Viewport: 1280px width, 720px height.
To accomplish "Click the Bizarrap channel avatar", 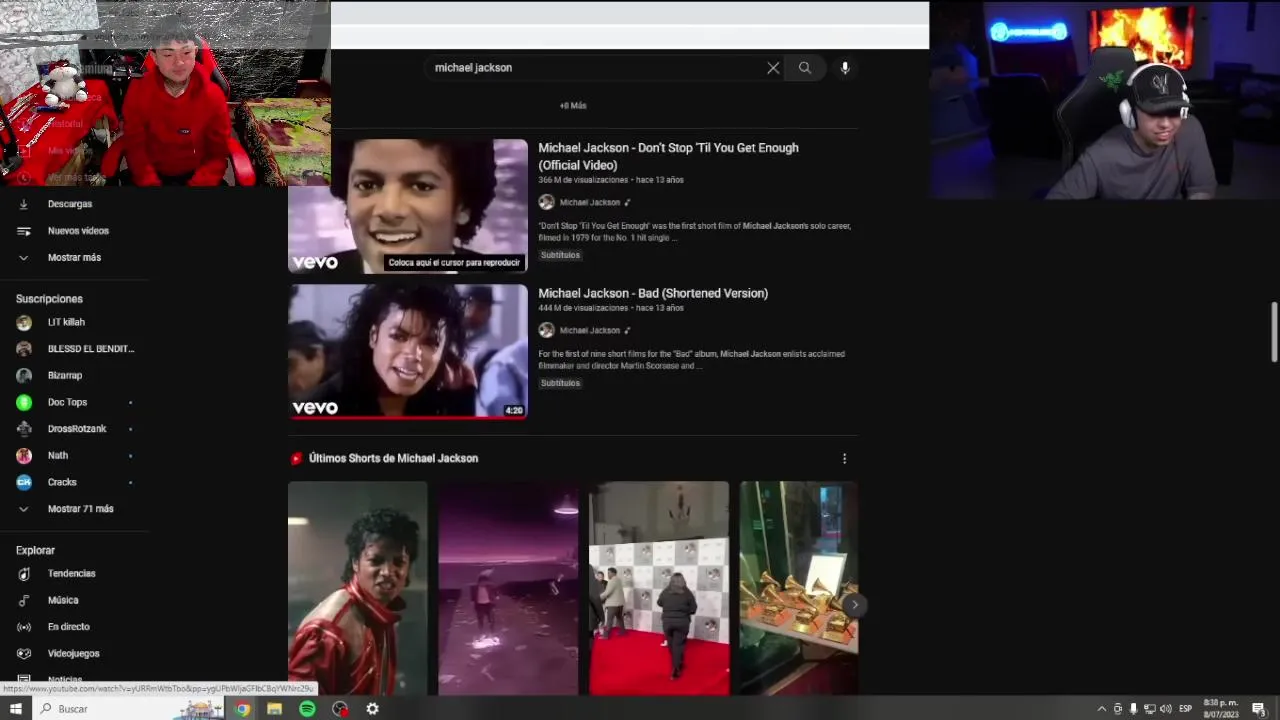I will [24, 376].
